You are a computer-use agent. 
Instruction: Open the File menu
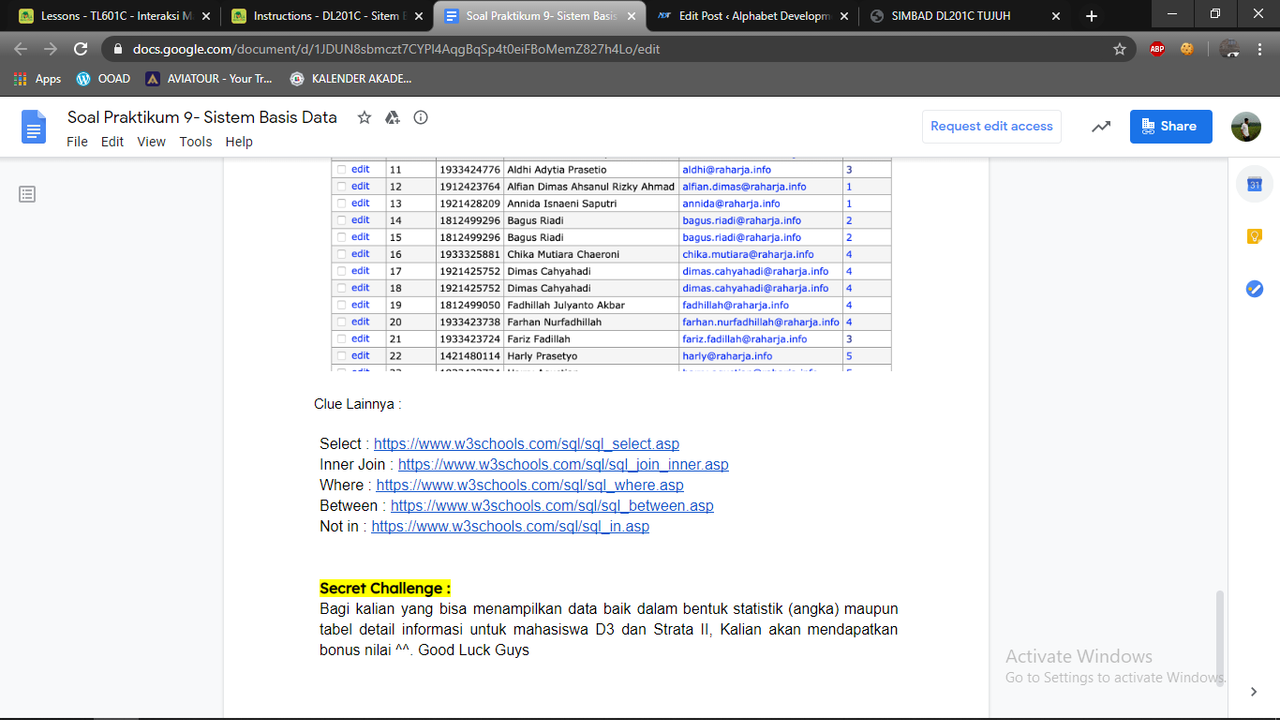[77, 142]
